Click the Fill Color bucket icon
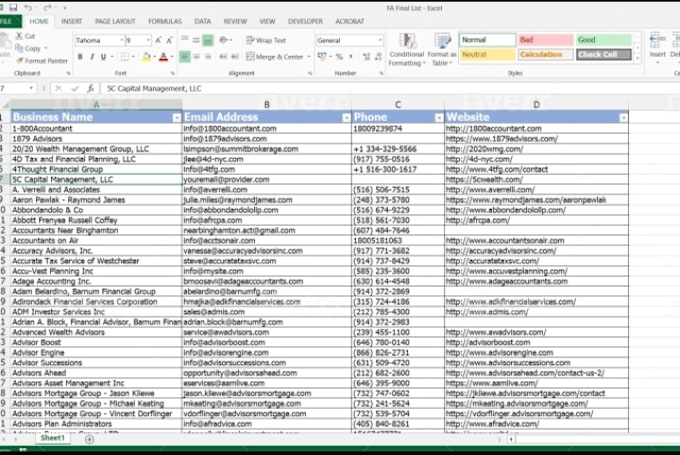This screenshot has height=455, width=680. (x=147, y=57)
